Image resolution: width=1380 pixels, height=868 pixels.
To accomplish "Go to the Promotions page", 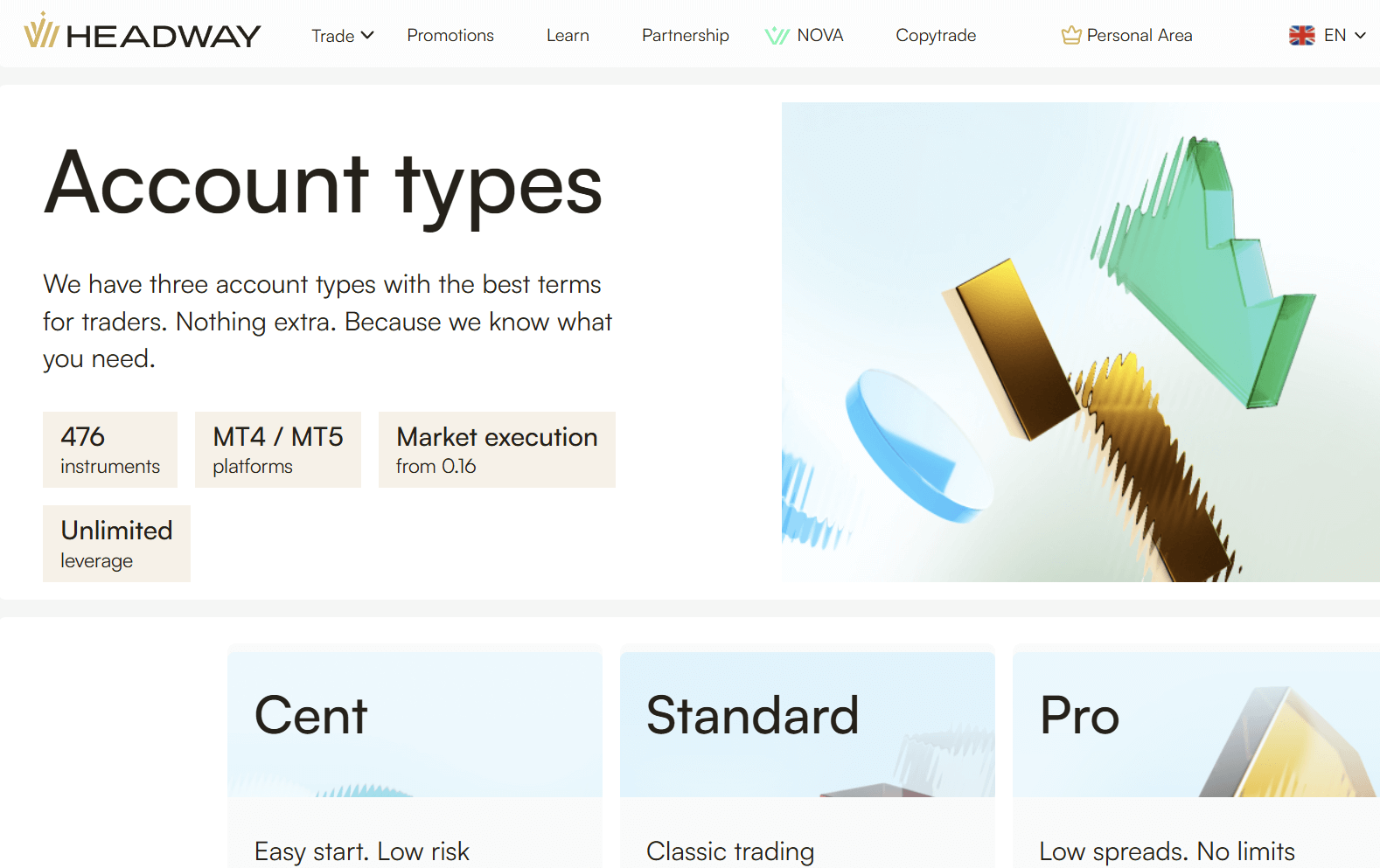I will (x=450, y=36).
